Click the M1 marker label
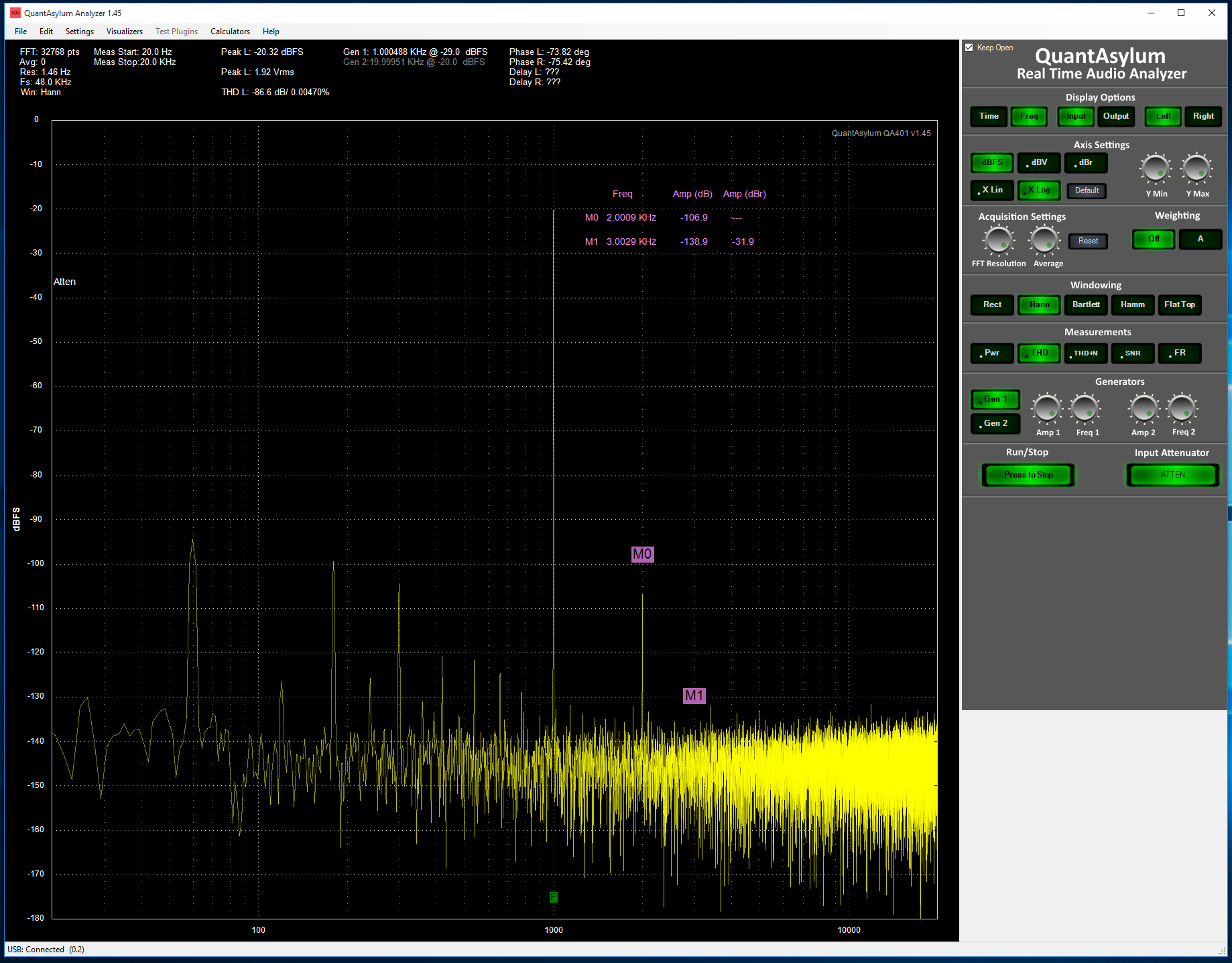 pos(694,695)
